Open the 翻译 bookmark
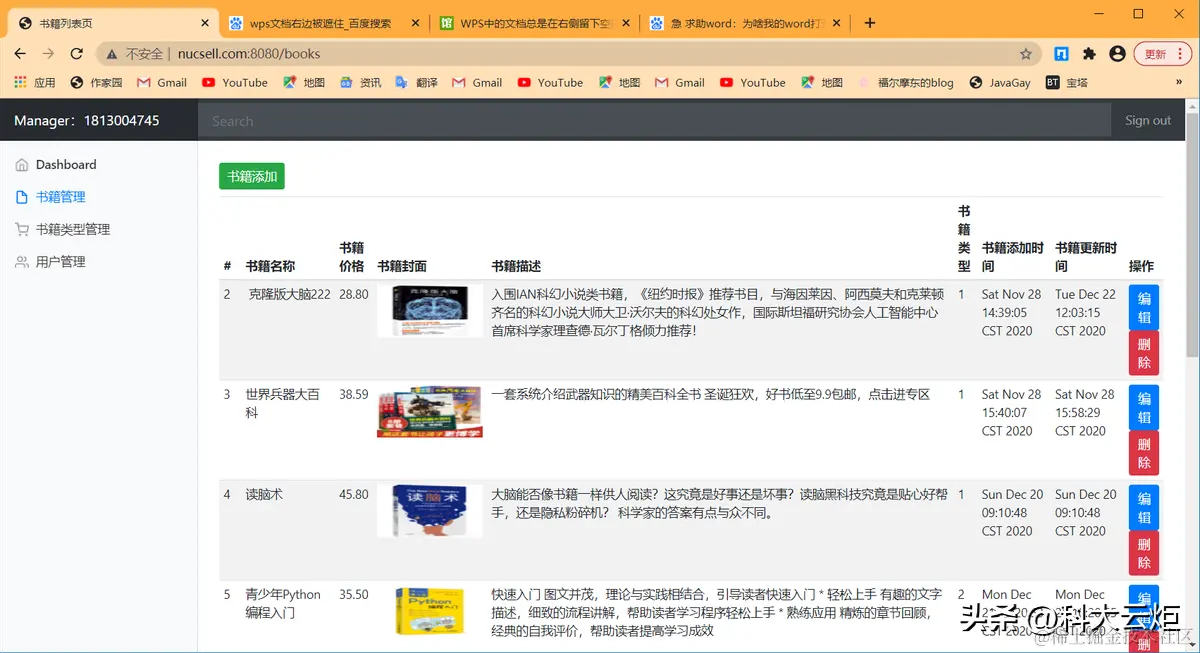1200x653 pixels. pyautogui.click(x=416, y=83)
